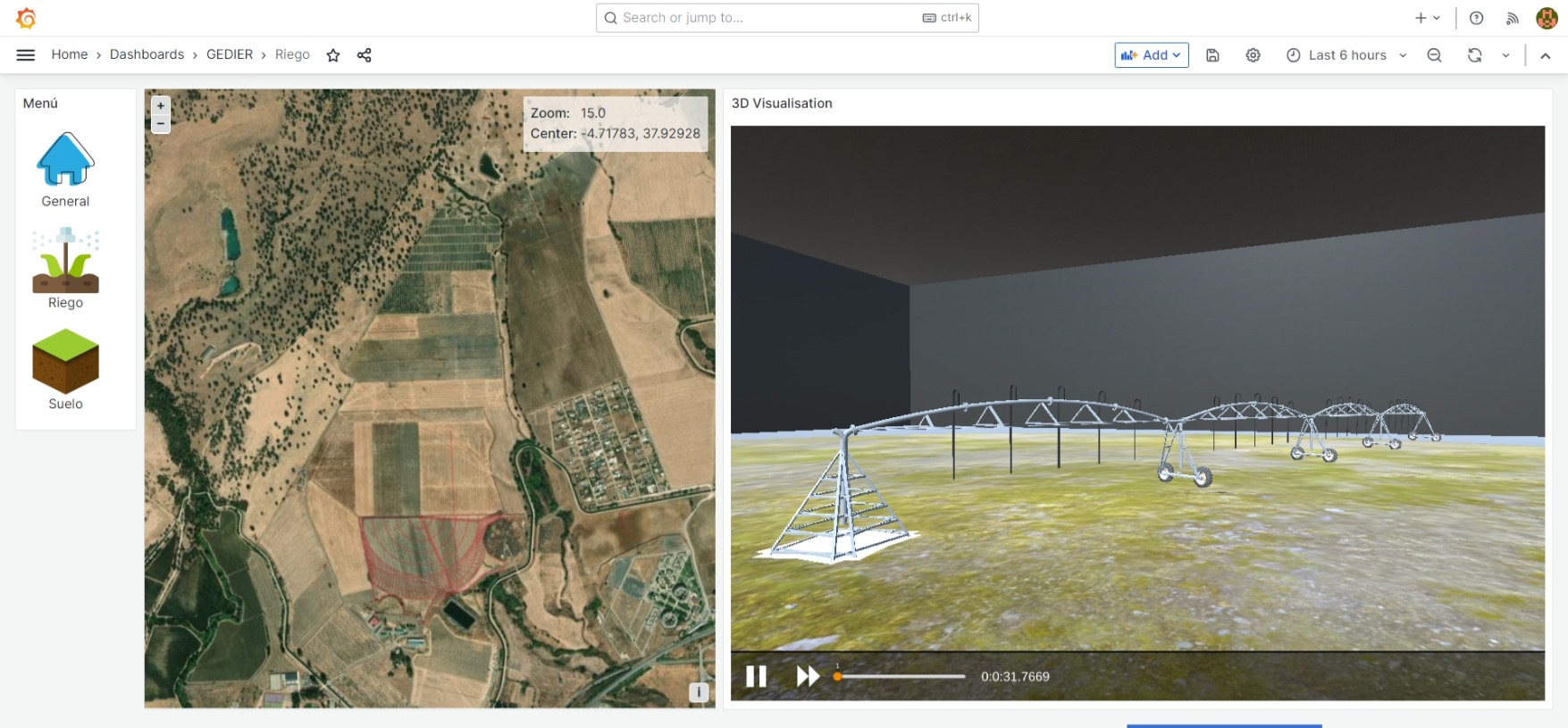Open the GEDIER folder breadcrumb
This screenshot has width=1568, height=728.
click(230, 54)
